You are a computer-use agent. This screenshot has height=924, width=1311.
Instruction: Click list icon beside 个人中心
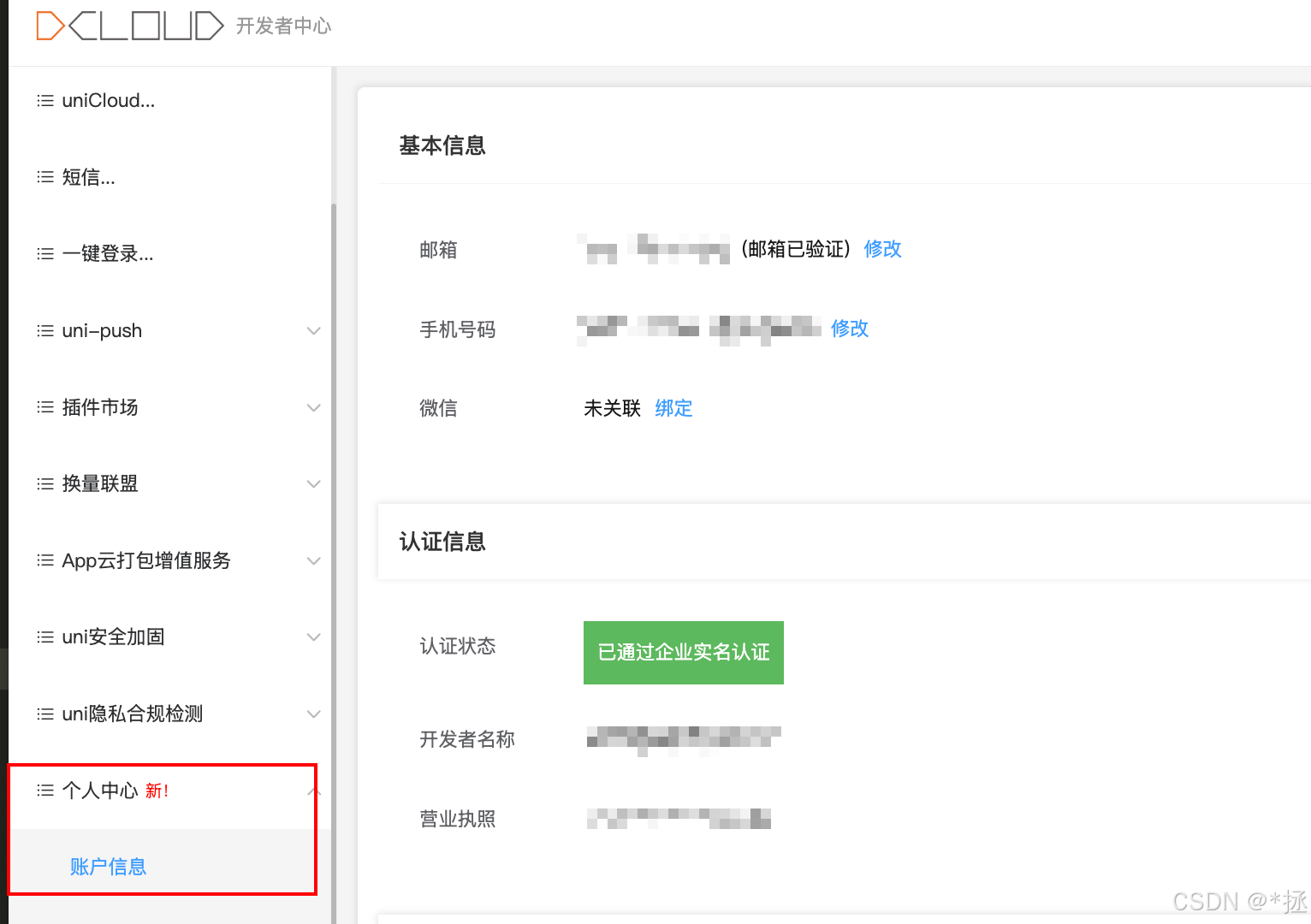[45, 791]
